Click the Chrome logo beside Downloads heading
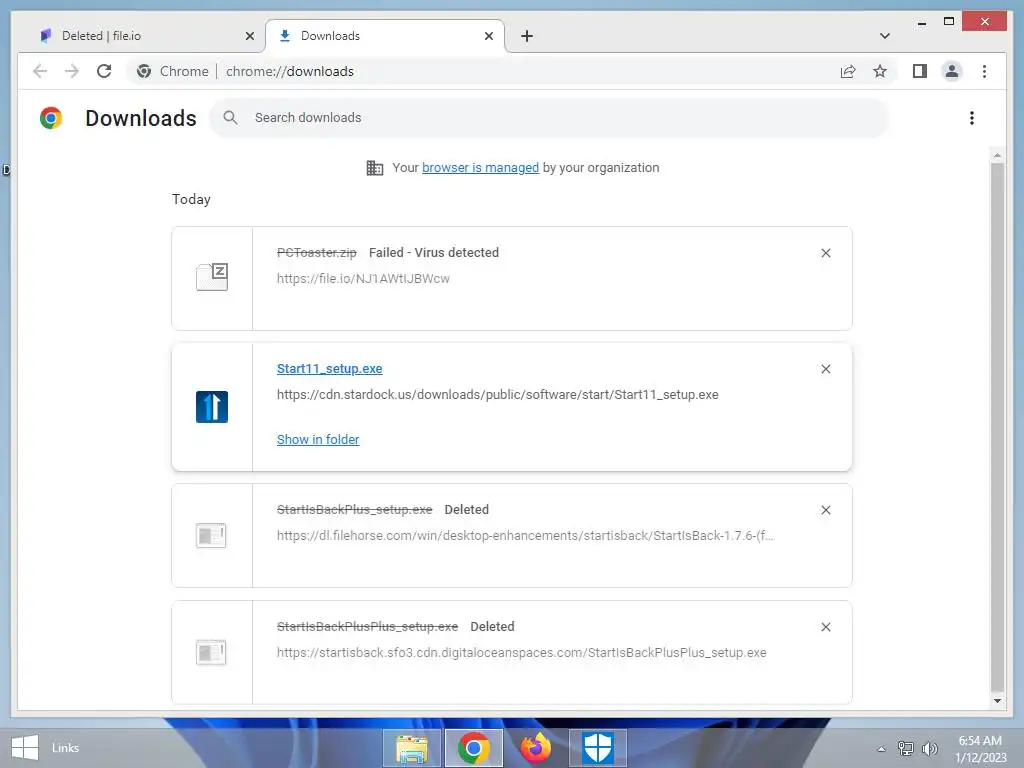The width and height of the screenshot is (1024, 768). (51, 118)
